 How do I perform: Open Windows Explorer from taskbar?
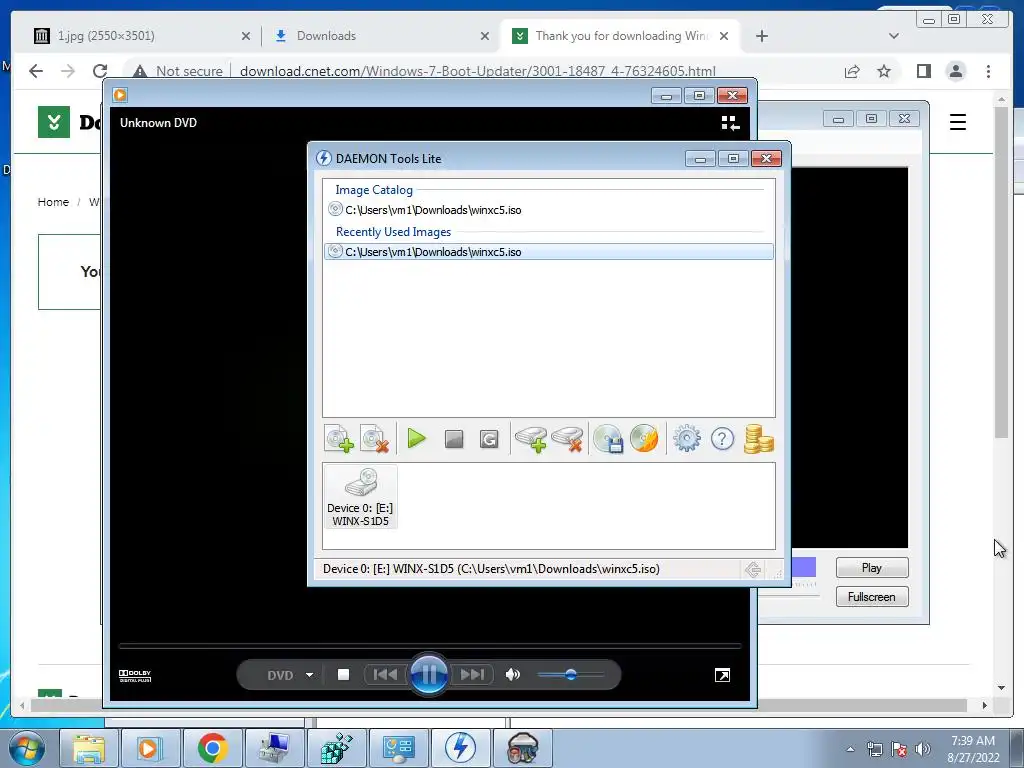point(89,748)
